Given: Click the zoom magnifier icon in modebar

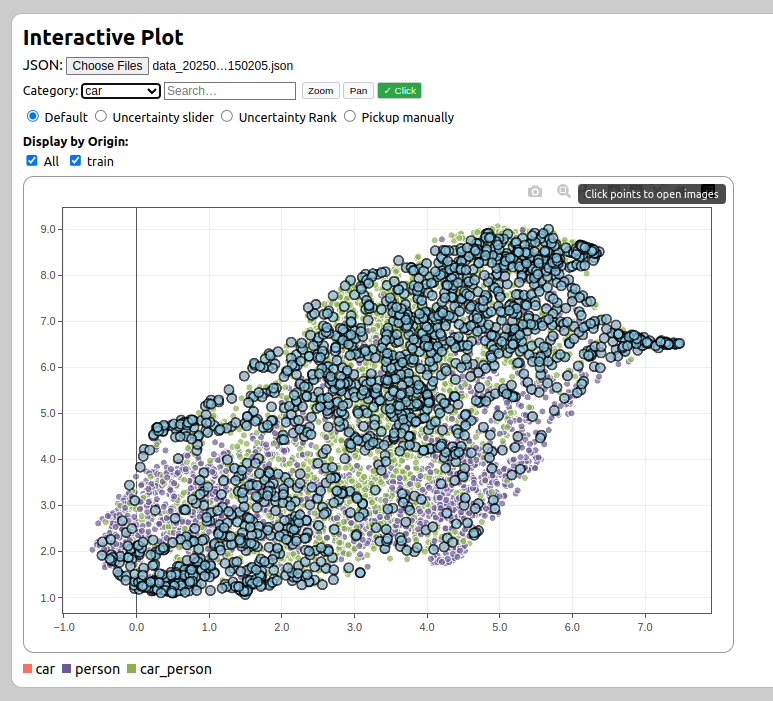Looking at the screenshot, I should (564, 192).
